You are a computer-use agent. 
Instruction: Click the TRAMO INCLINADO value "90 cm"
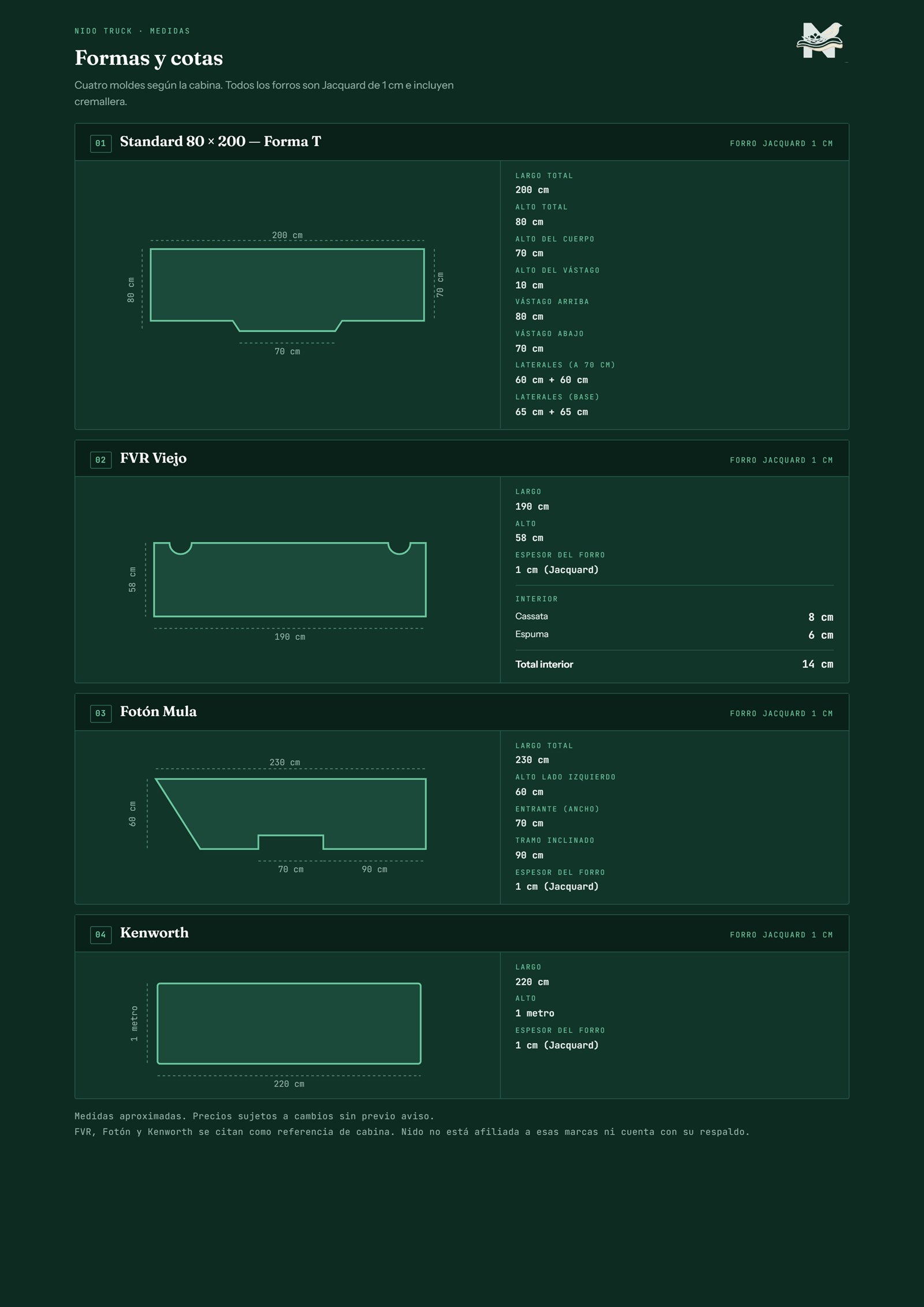(x=529, y=855)
